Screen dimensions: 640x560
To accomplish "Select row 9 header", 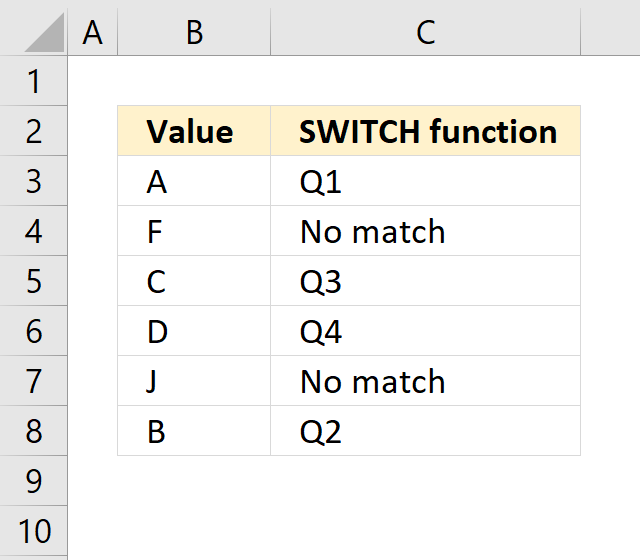I will [x=33, y=481].
